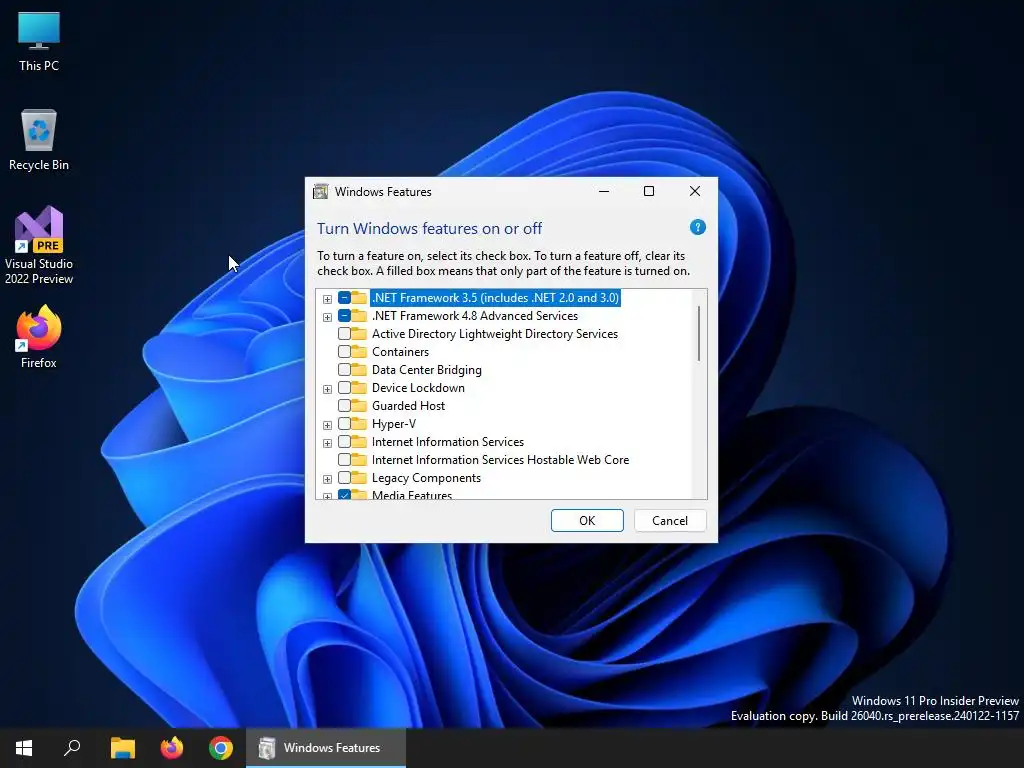Click the Hyper-V folder icon
This screenshot has height=768, width=1024.
359,424
